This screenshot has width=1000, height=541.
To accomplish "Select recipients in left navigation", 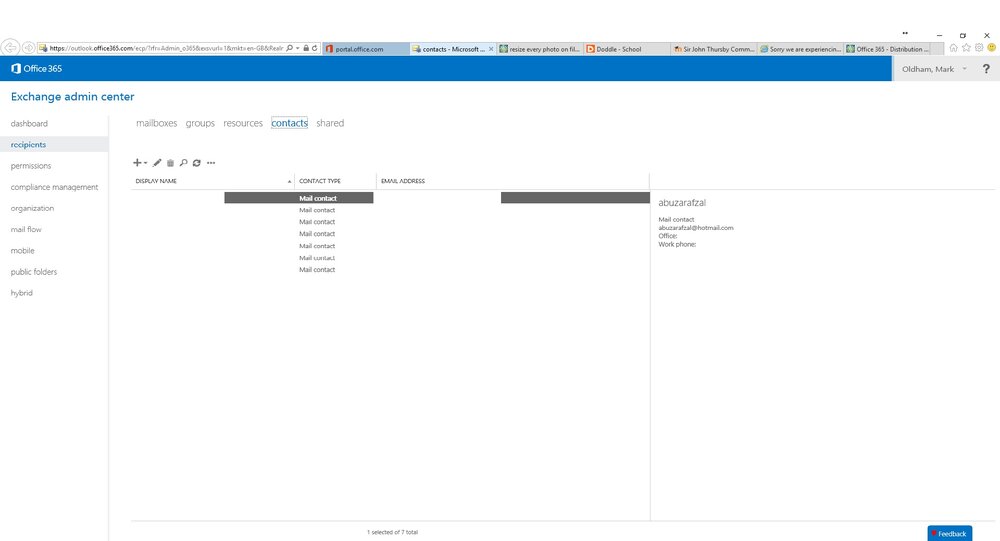I will pos(28,145).
